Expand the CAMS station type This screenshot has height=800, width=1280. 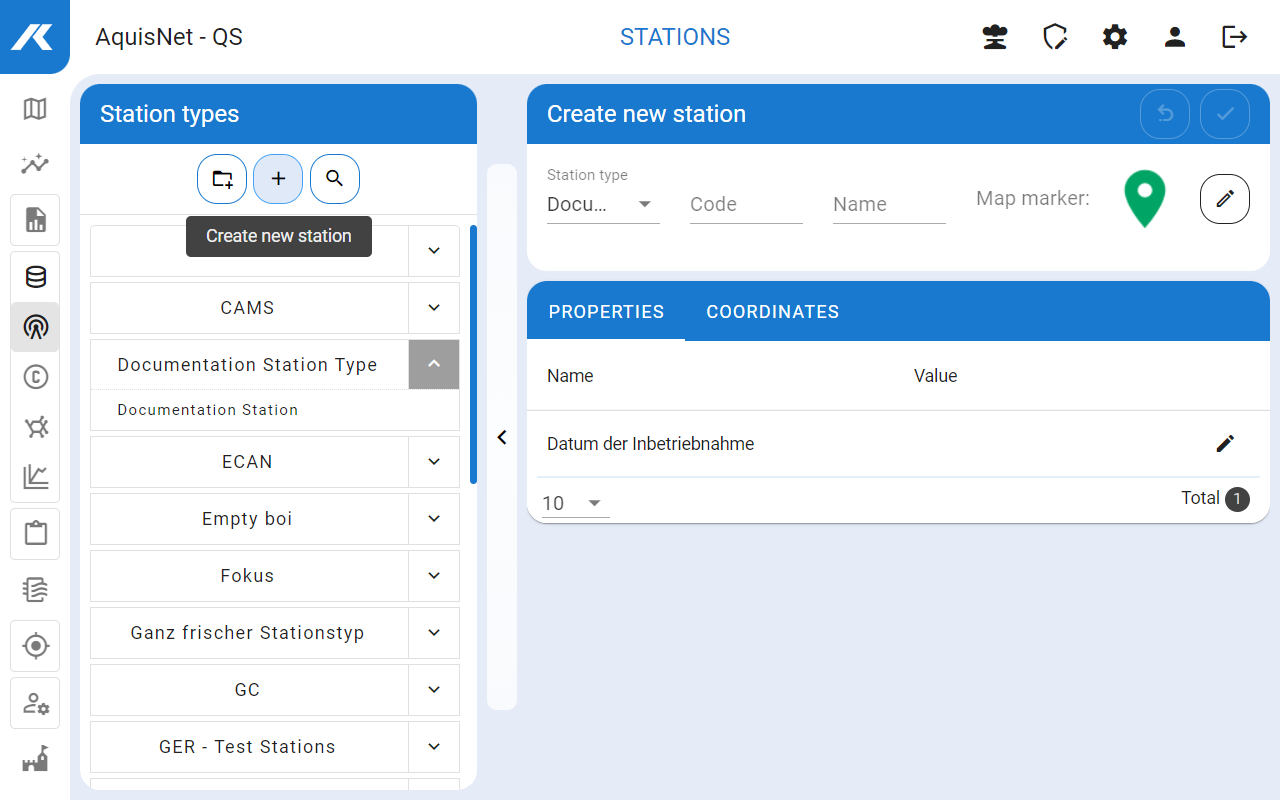pyautogui.click(x=434, y=308)
